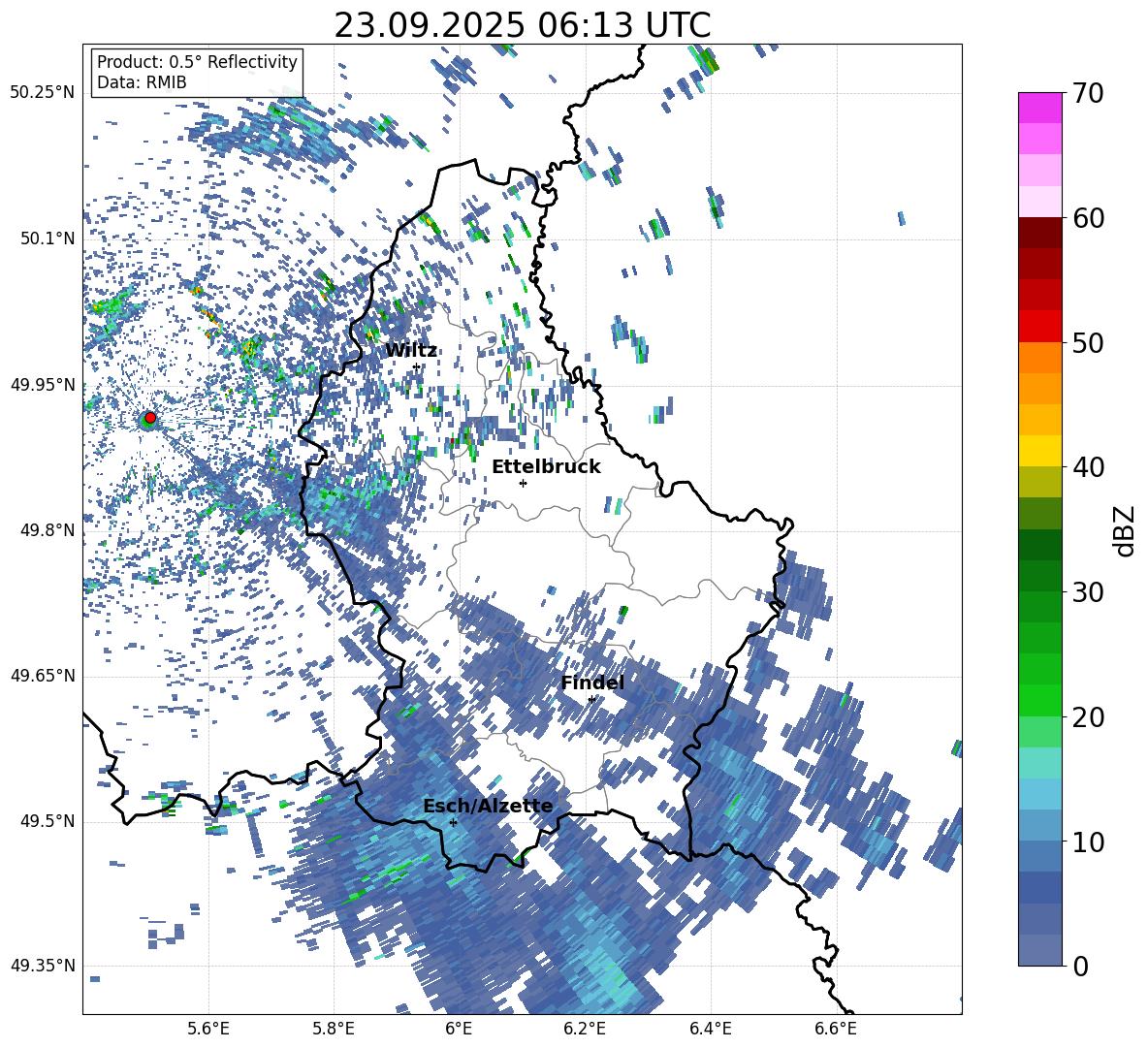Click the dBZ colorbar label
Image resolution: width=1148 pixels, height=1048 pixels.
pos(1126,530)
